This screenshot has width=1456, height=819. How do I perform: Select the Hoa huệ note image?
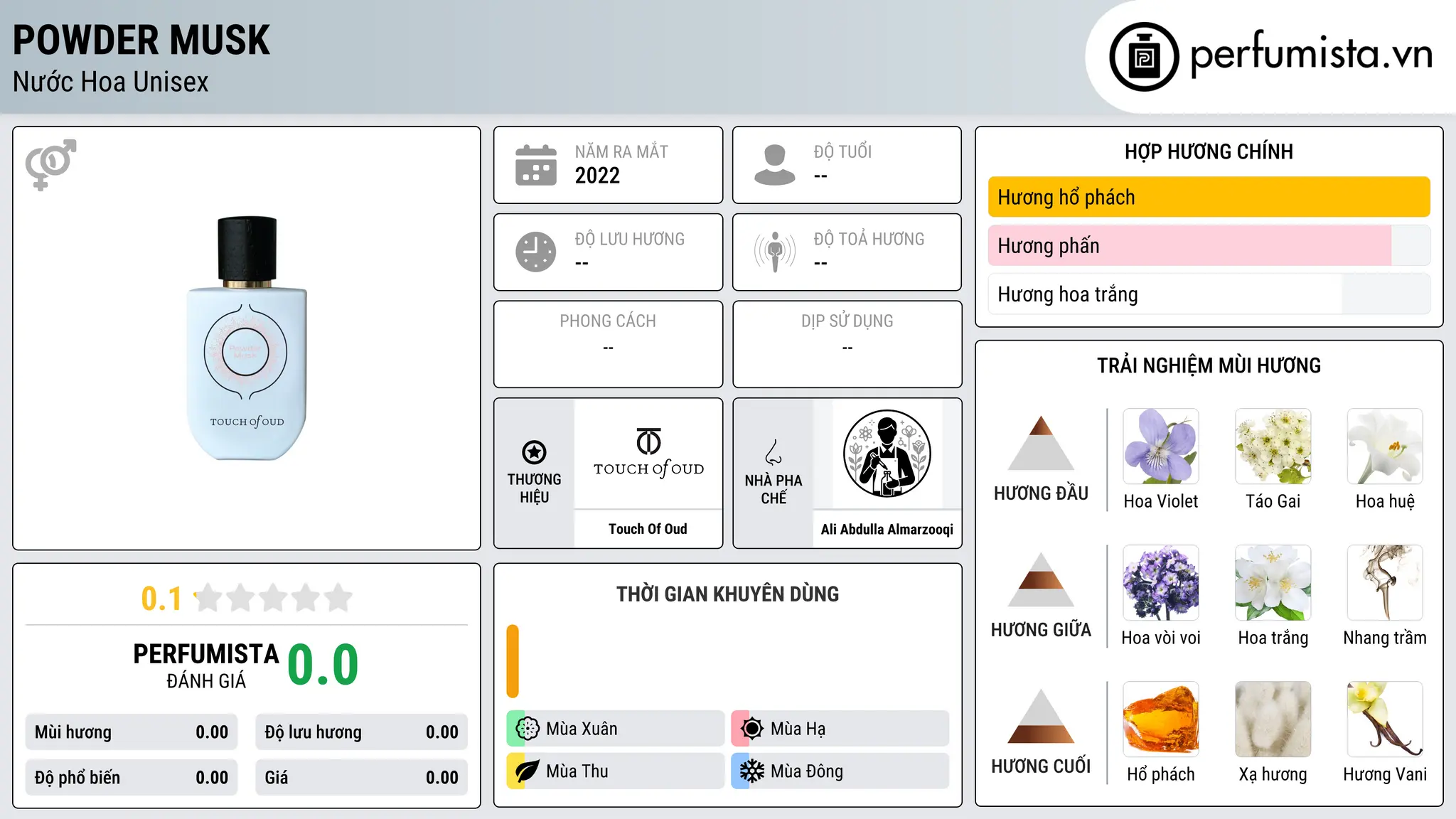(1385, 446)
